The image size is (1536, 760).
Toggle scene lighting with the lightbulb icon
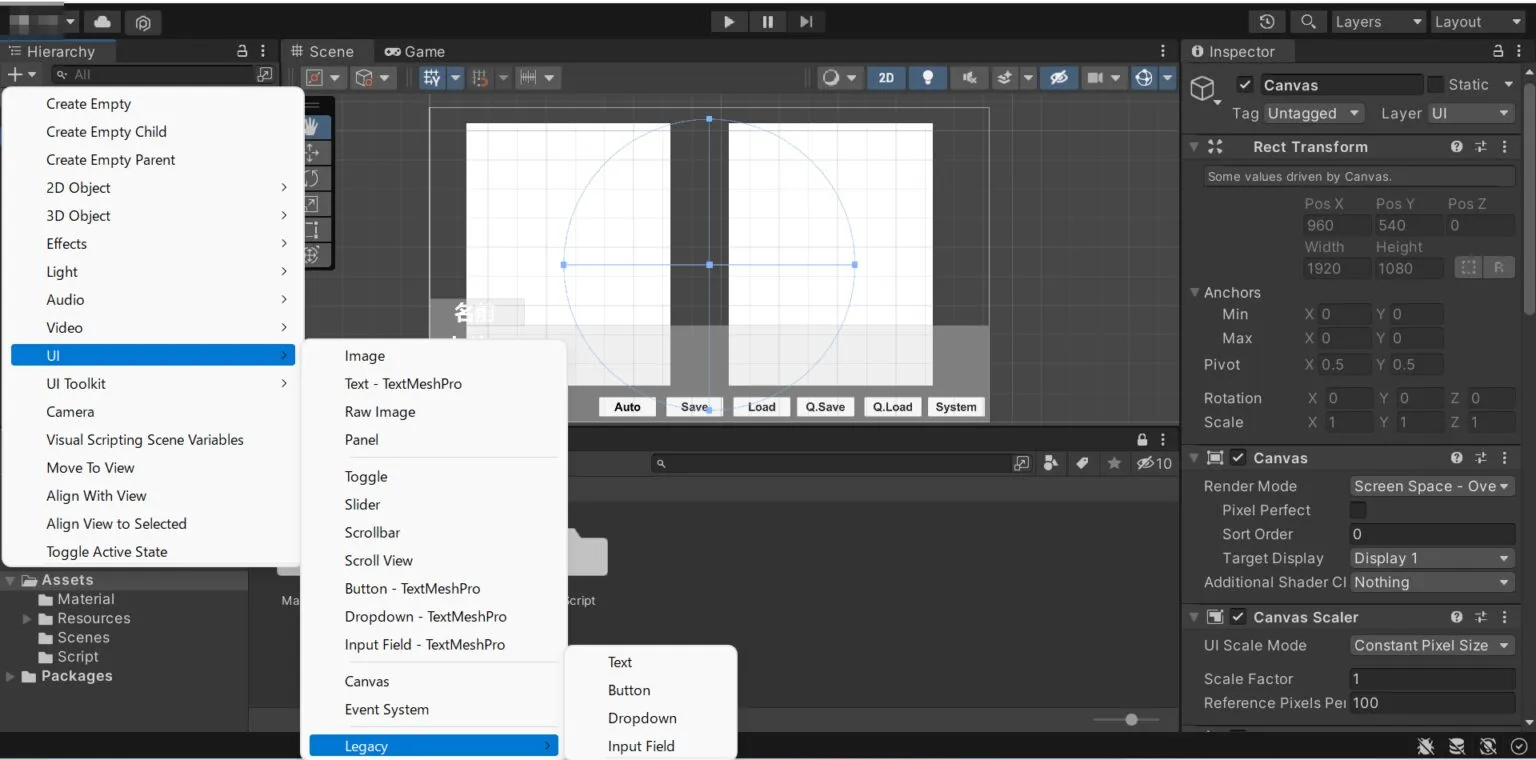click(928, 78)
